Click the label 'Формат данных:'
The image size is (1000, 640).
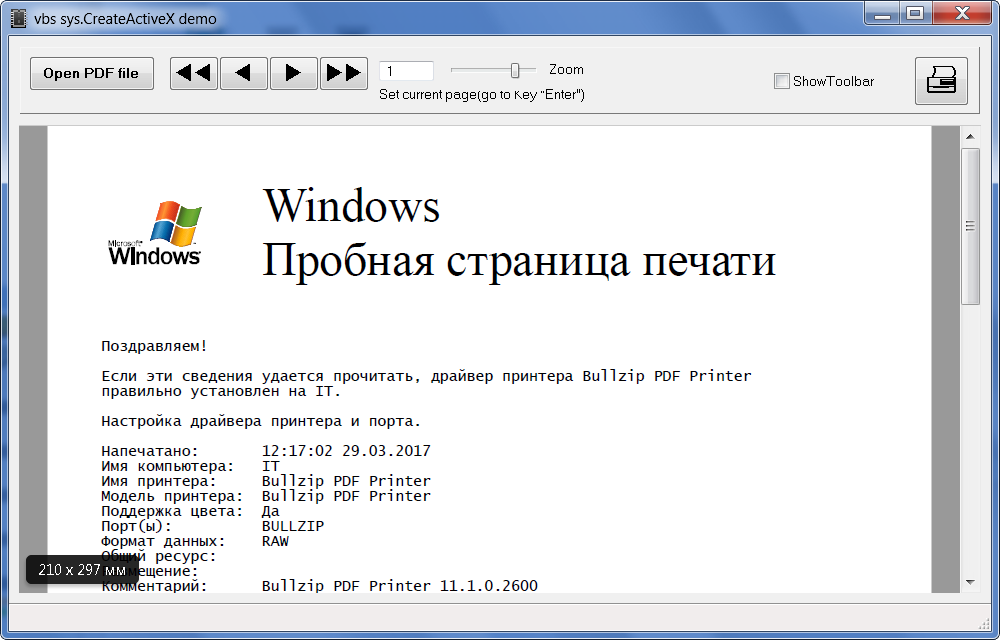(x=163, y=542)
